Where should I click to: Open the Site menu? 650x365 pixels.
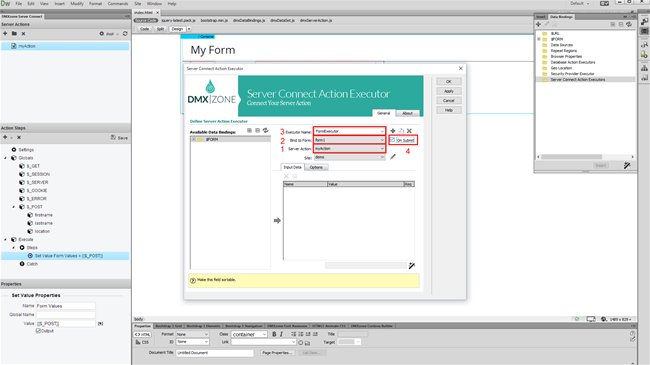(138, 3)
